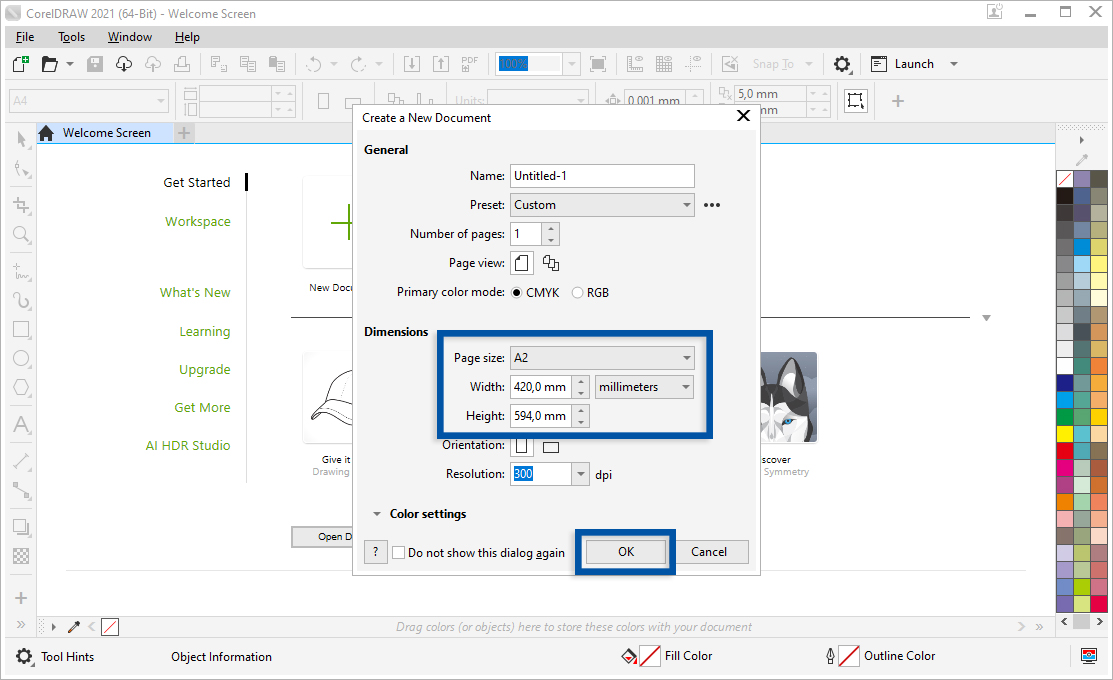Toggle landscape page orientation
The image size is (1113, 680).
[x=550, y=444]
